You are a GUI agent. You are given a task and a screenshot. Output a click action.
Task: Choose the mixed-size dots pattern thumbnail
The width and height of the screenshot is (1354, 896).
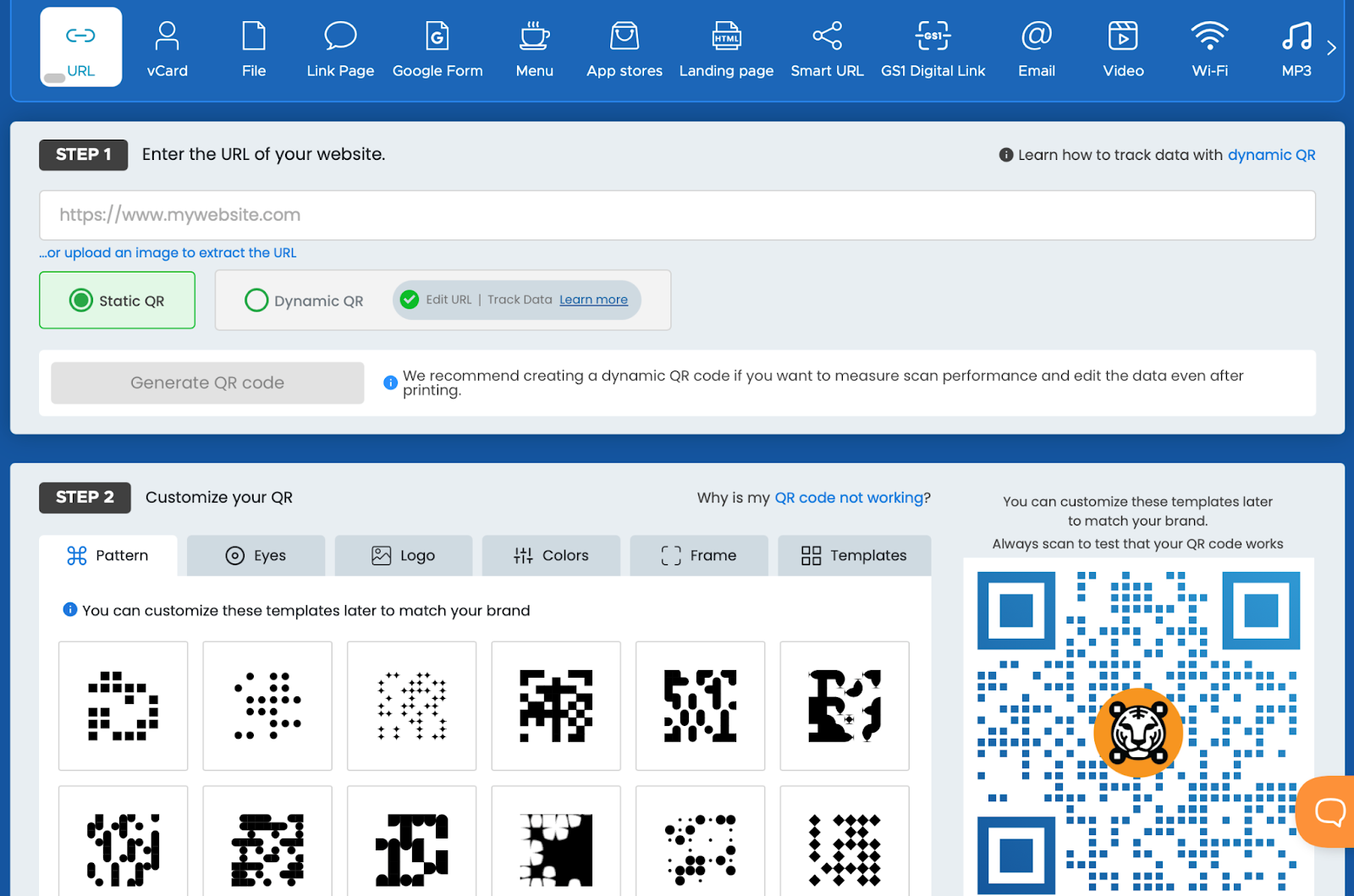click(701, 841)
